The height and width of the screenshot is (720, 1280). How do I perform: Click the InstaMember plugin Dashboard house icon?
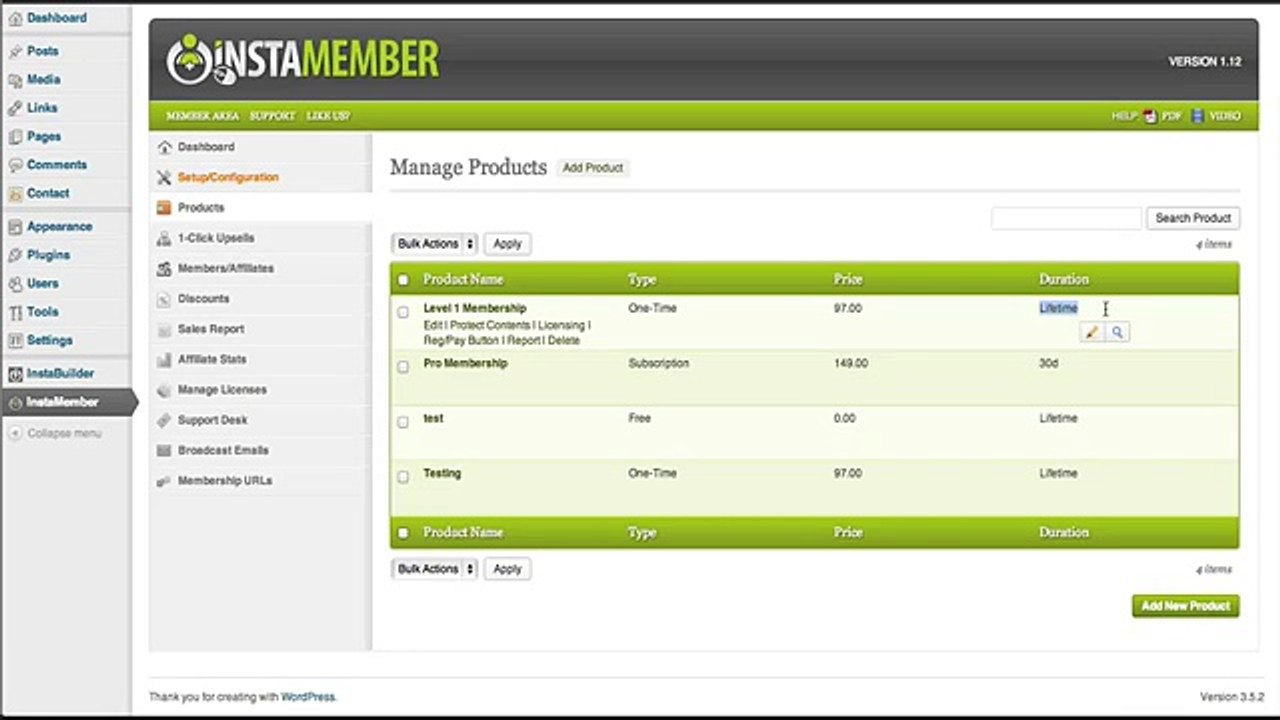(x=164, y=147)
